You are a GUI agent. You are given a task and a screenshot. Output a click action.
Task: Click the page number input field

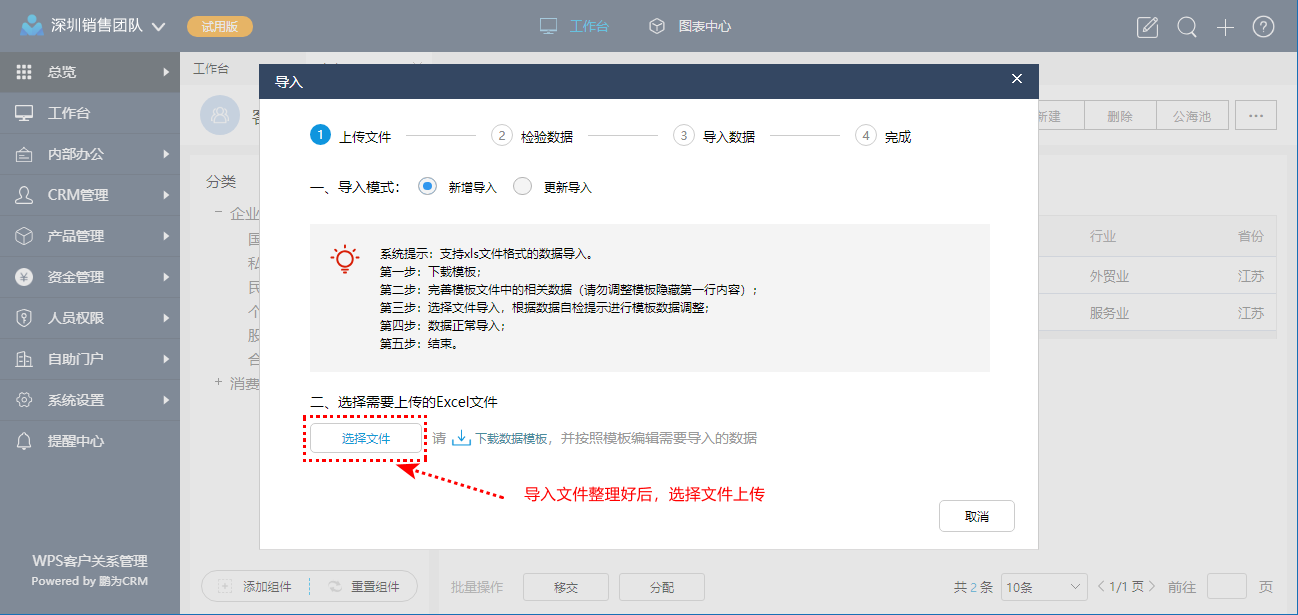tap(1226, 587)
